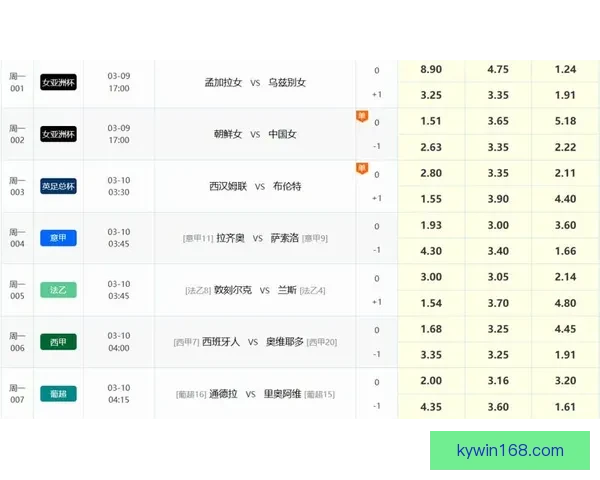Choose handicap draw odds 3.90 in match 003
Screen dimensions: 600x480
tap(498, 199)
